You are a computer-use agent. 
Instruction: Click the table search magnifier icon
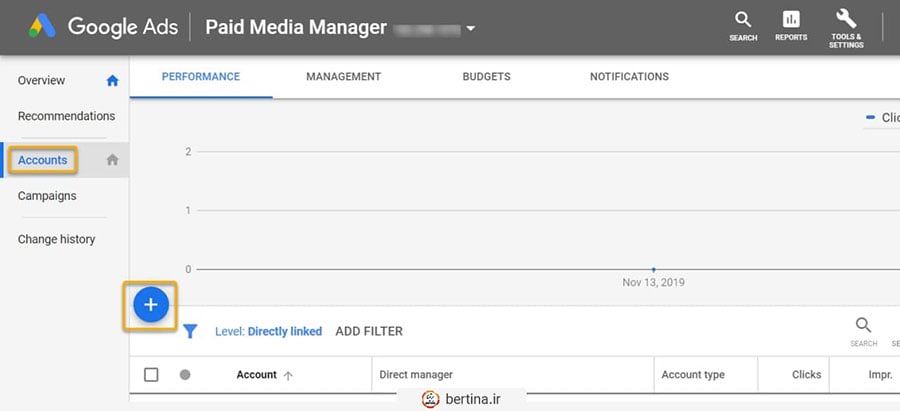click(863, 325)
